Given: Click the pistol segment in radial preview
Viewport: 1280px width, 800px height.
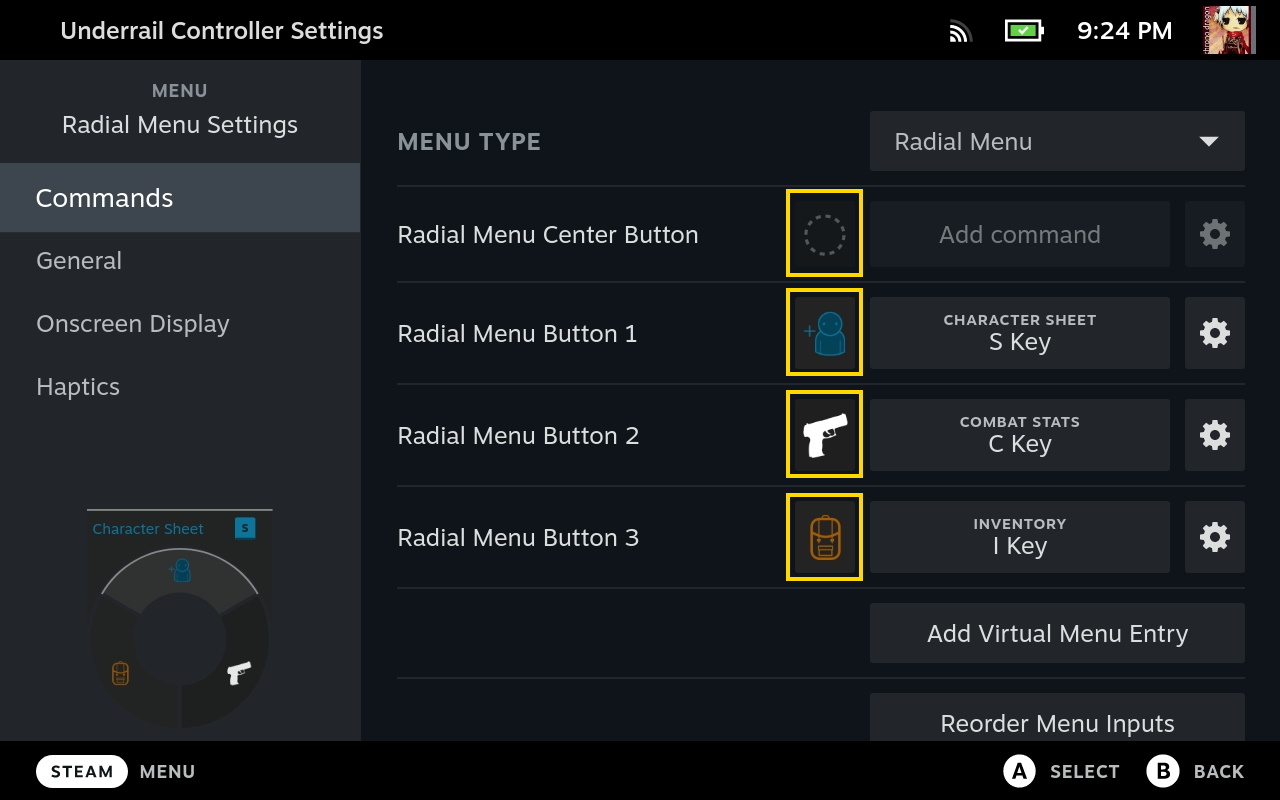Looking at the screenshot, I should click(x=238, y=672).
